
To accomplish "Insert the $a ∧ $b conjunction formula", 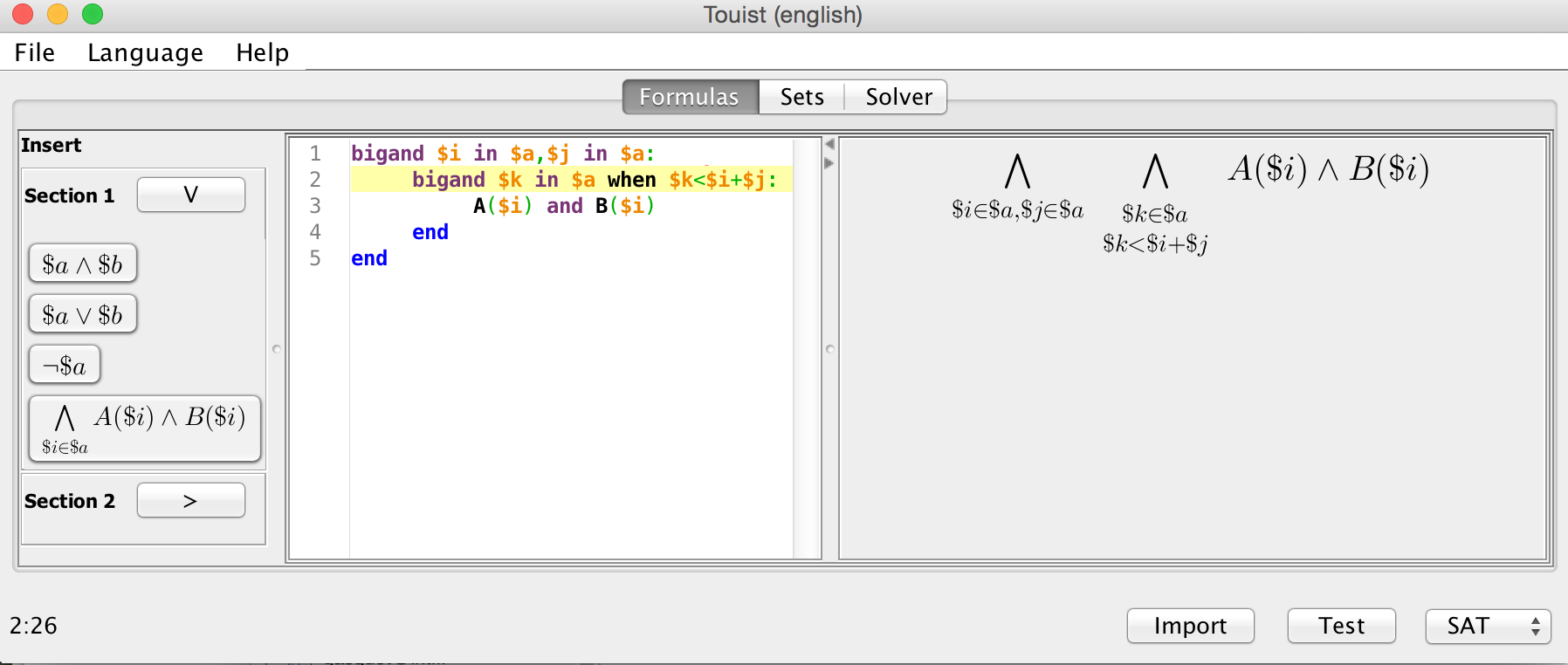I will click(83, 264).
